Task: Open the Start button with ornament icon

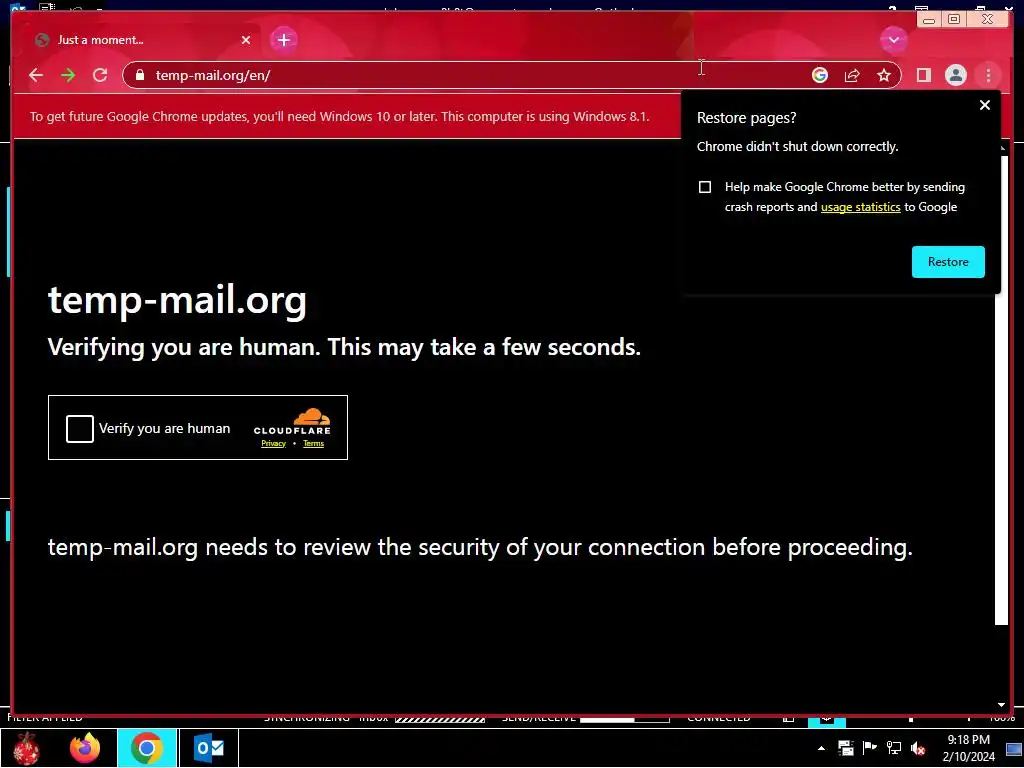Action: [26, 748]
